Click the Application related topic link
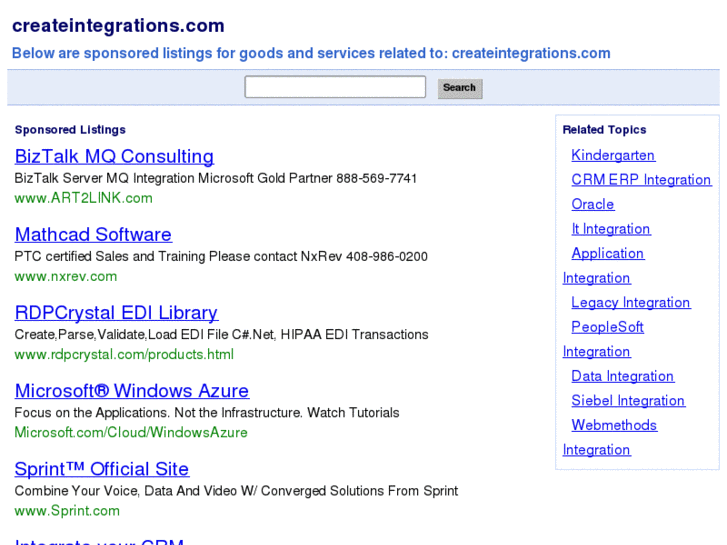 (x=607, y=254)
